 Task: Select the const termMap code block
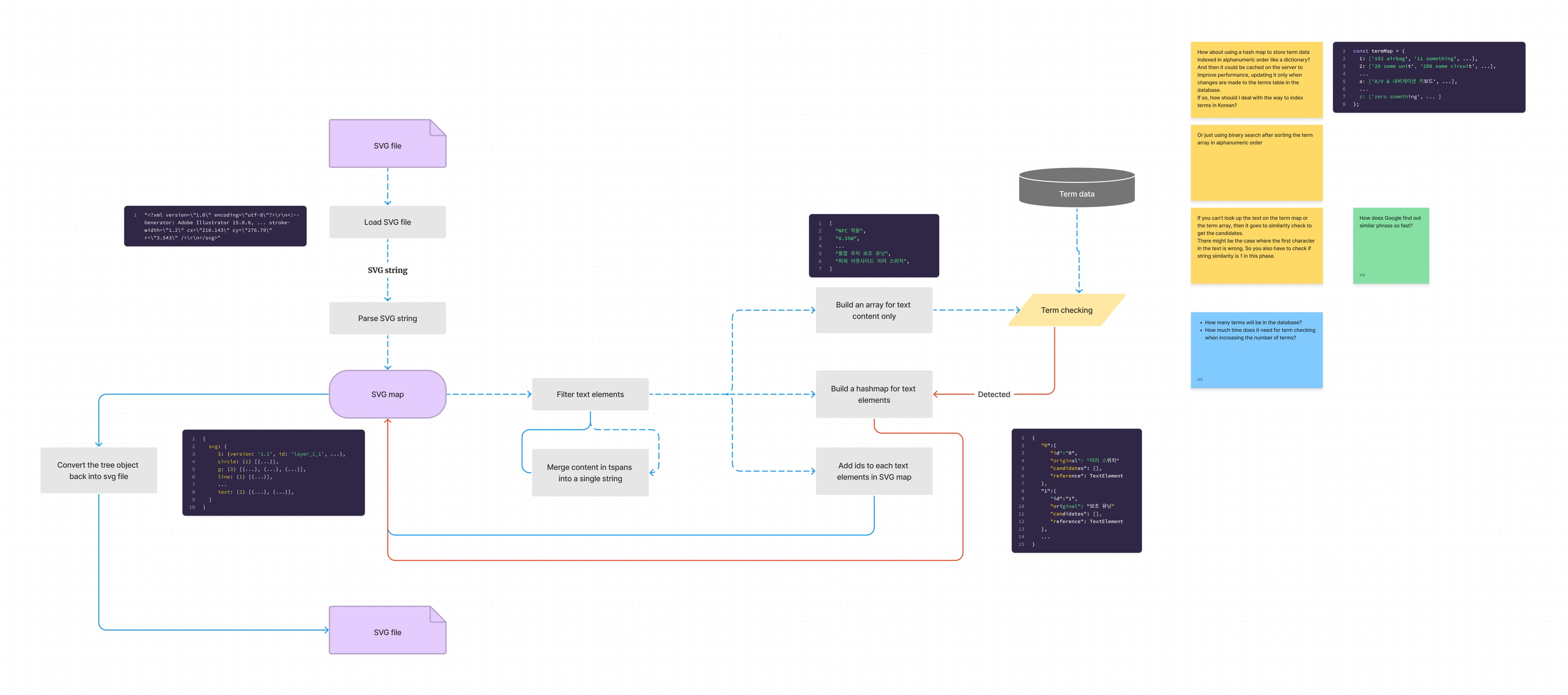(1428, 77)
